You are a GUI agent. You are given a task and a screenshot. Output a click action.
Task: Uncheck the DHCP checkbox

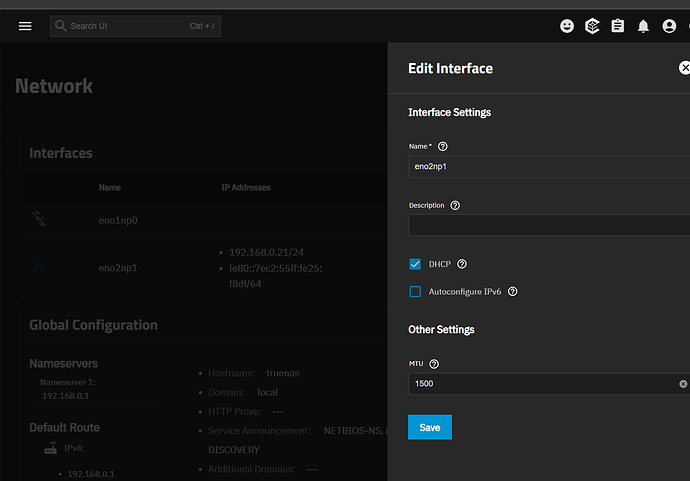click(415, 264)
